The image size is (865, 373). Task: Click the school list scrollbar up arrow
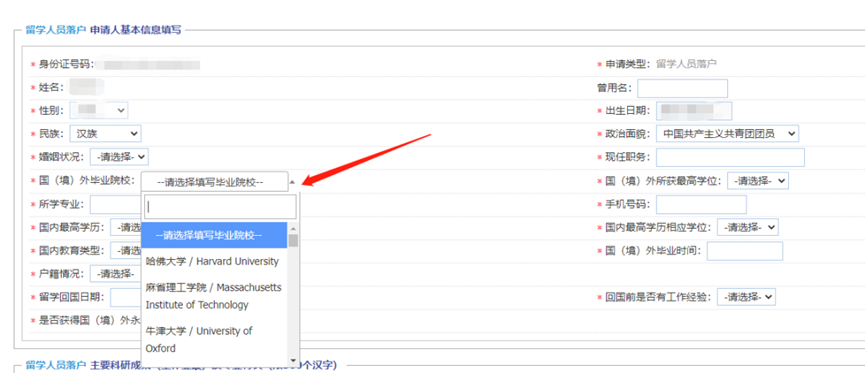click(293, 228)
